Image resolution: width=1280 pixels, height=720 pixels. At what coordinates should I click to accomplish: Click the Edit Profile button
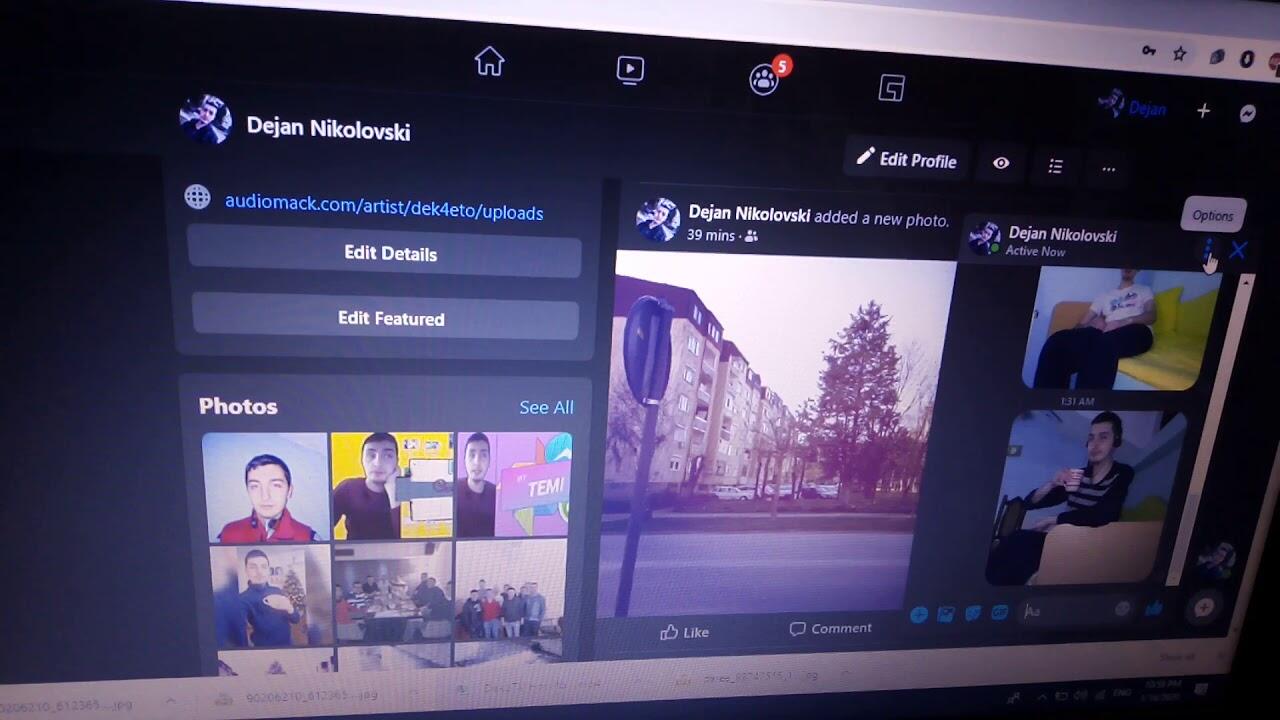click(906, 160)
